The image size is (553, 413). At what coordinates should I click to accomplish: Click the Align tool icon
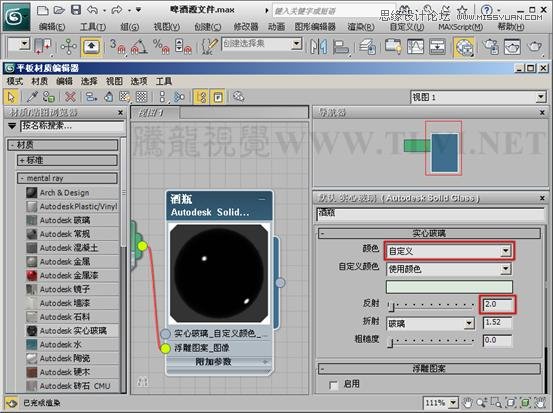[340, 47]
